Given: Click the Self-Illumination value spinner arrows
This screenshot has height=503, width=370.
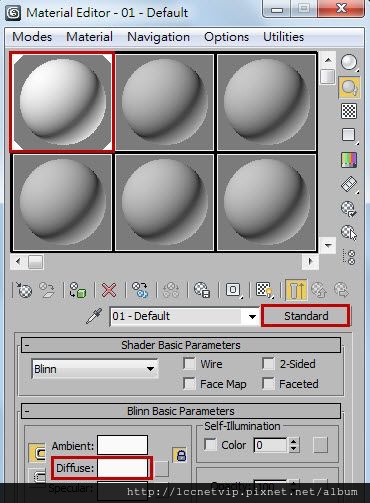Looking at the screenshot, I should (293, 445).
